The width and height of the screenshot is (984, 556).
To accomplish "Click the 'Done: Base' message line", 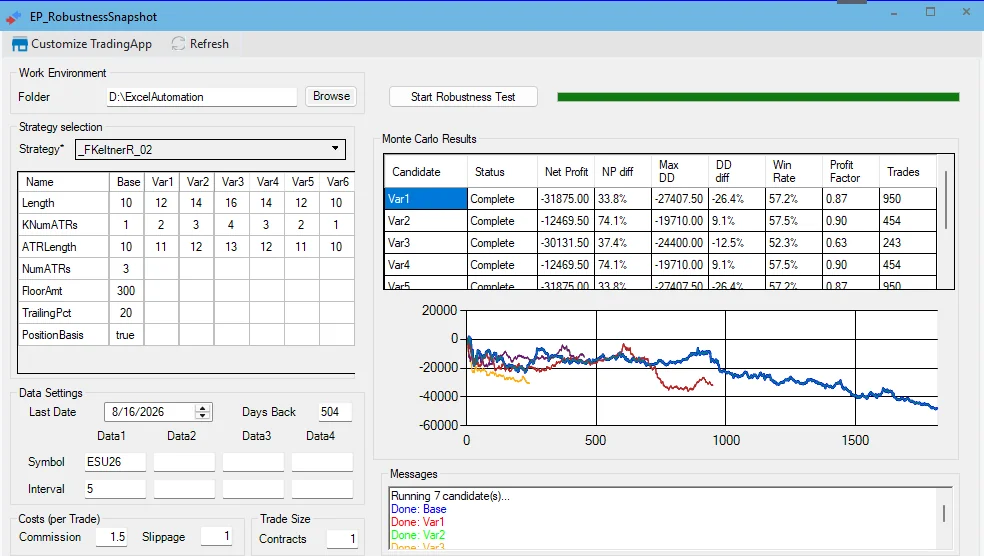I will pyautogui.click(x=419, y=509).
